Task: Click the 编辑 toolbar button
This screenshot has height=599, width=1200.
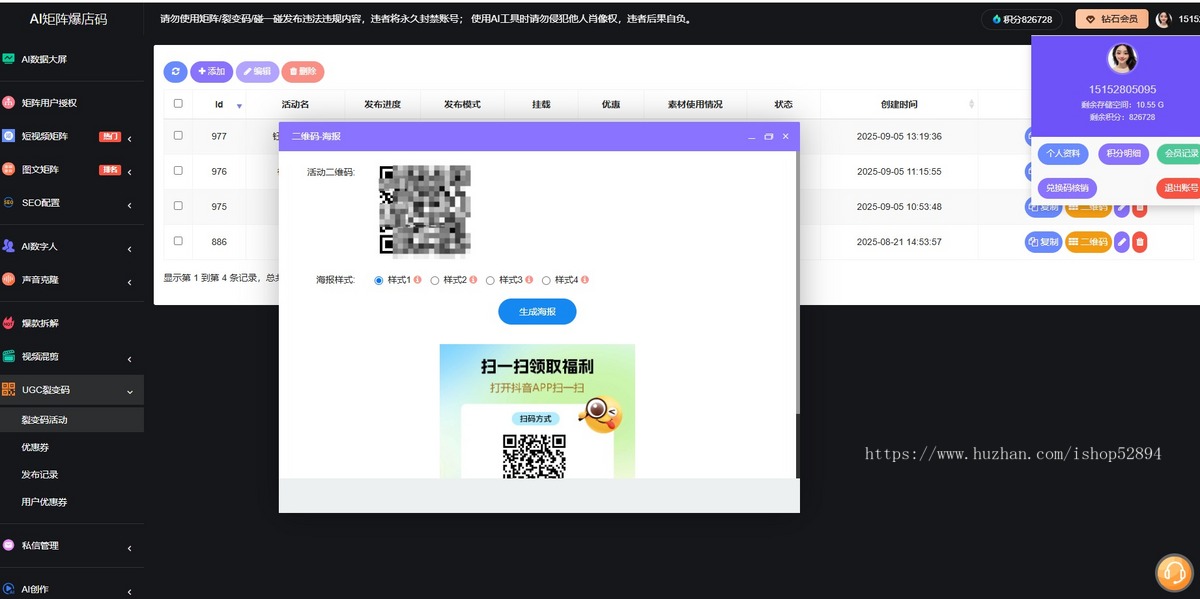Action: tap(257, 72)
